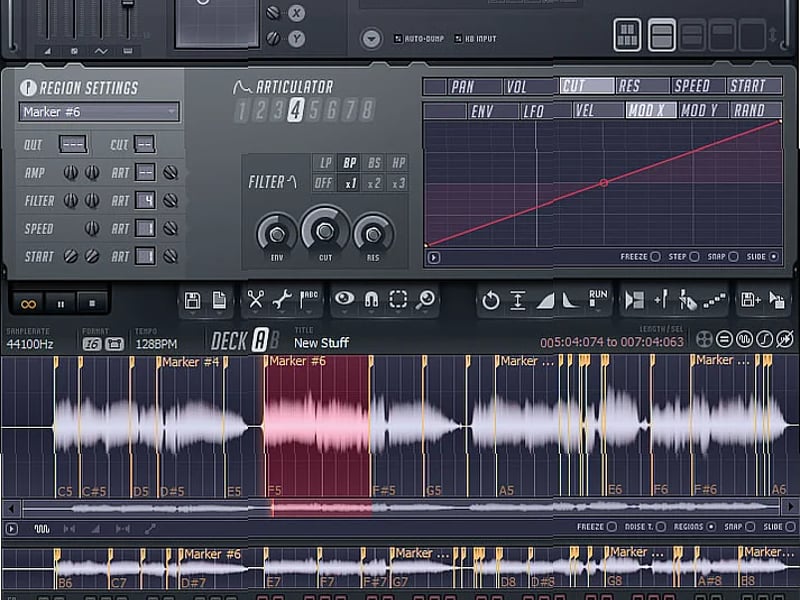Open the Marker #6 region dropdown
Image resolution: width=800 pixels, height=600 pixels.
[97, 112]
